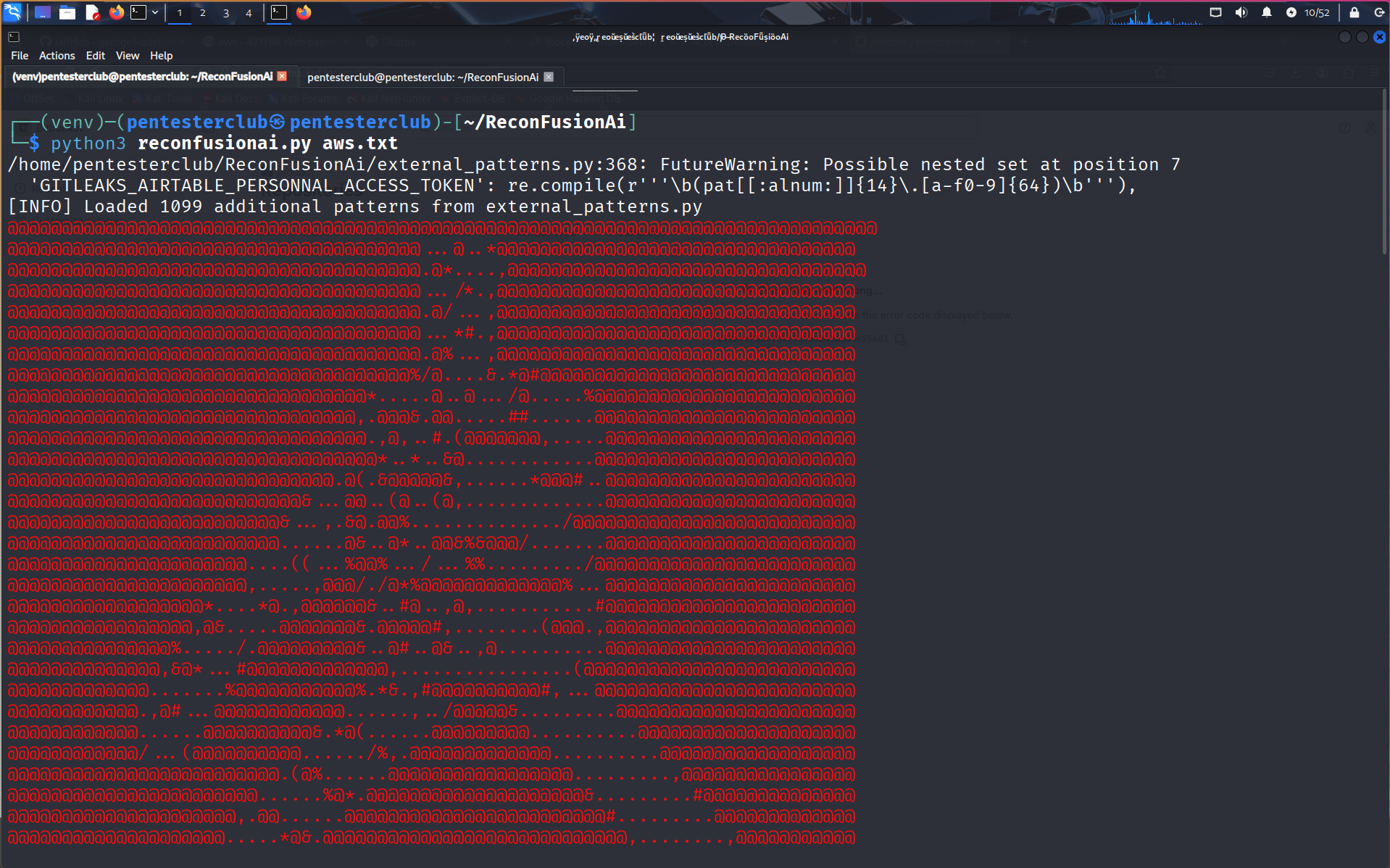
Task: Open the file manager from the panel
Action: pyautogui.click(x=67, y=12)
